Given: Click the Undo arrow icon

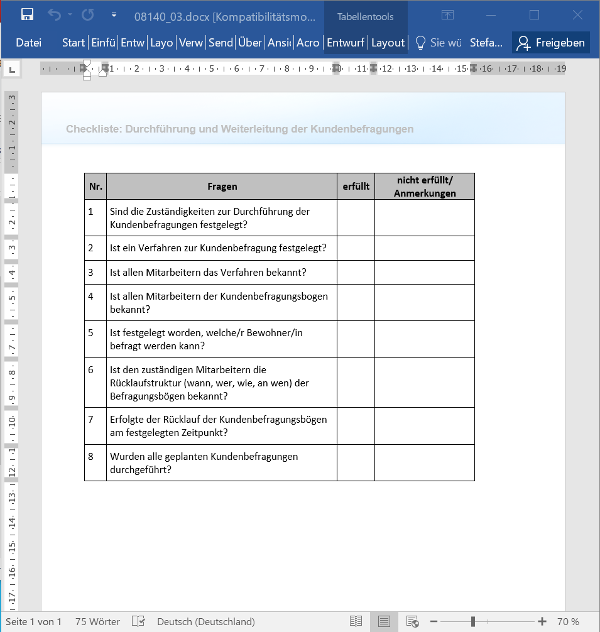Looking at the screenshot, I should 54,15.
